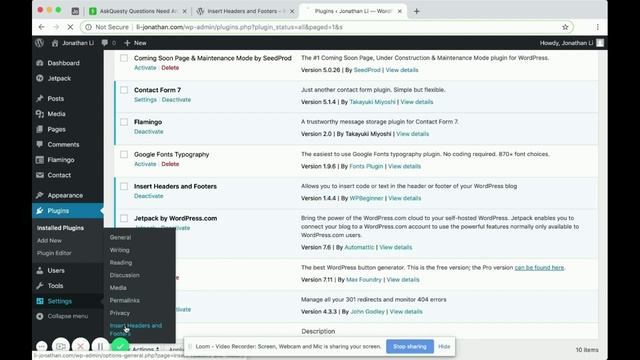Open Contact in the sidebar

click(59, 175)
